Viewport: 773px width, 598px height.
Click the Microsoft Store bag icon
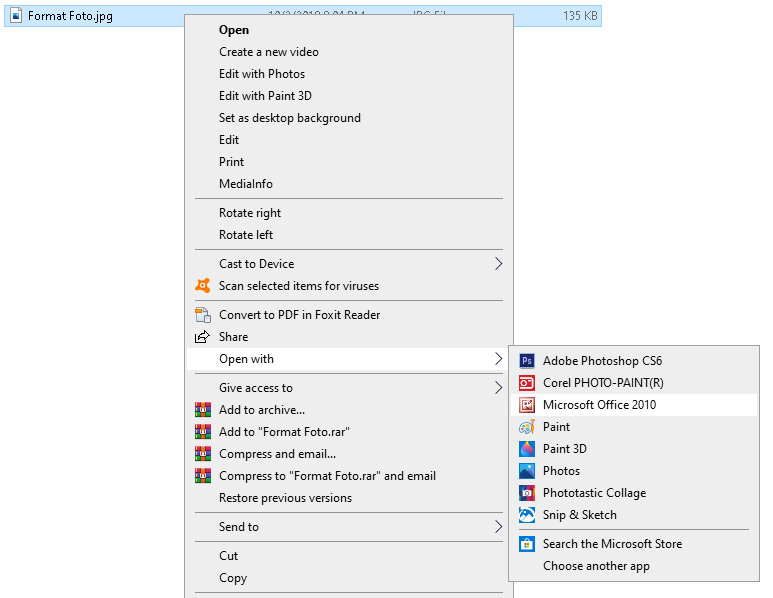click(527, 544)
